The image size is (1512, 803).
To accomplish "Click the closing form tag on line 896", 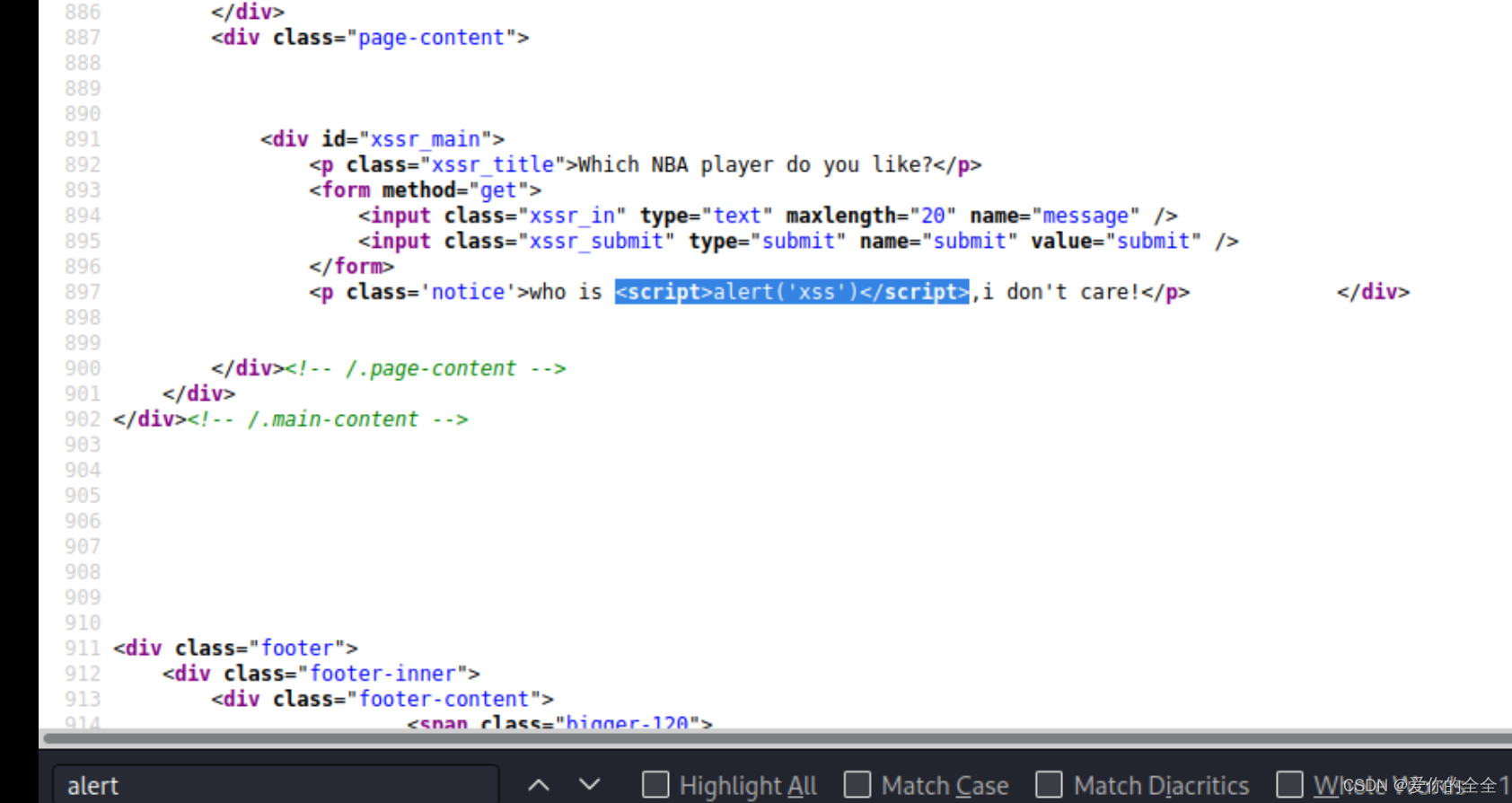I will tap(351, 267).
